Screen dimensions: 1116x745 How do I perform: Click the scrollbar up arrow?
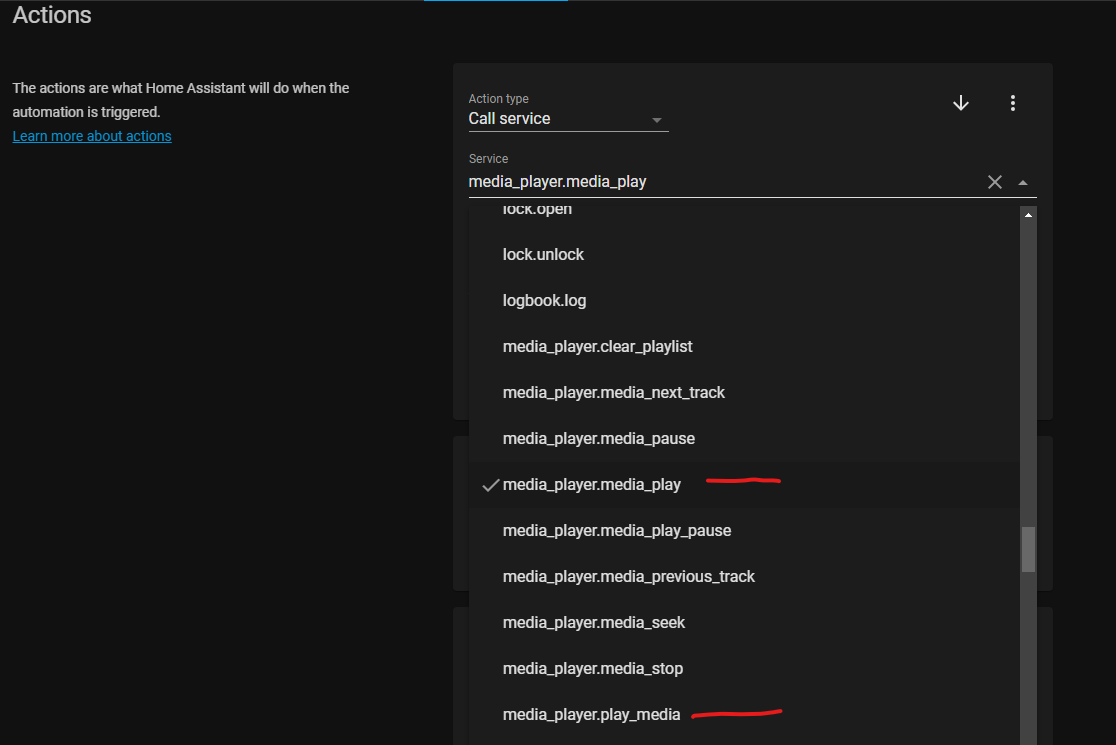pos(1028,212)
